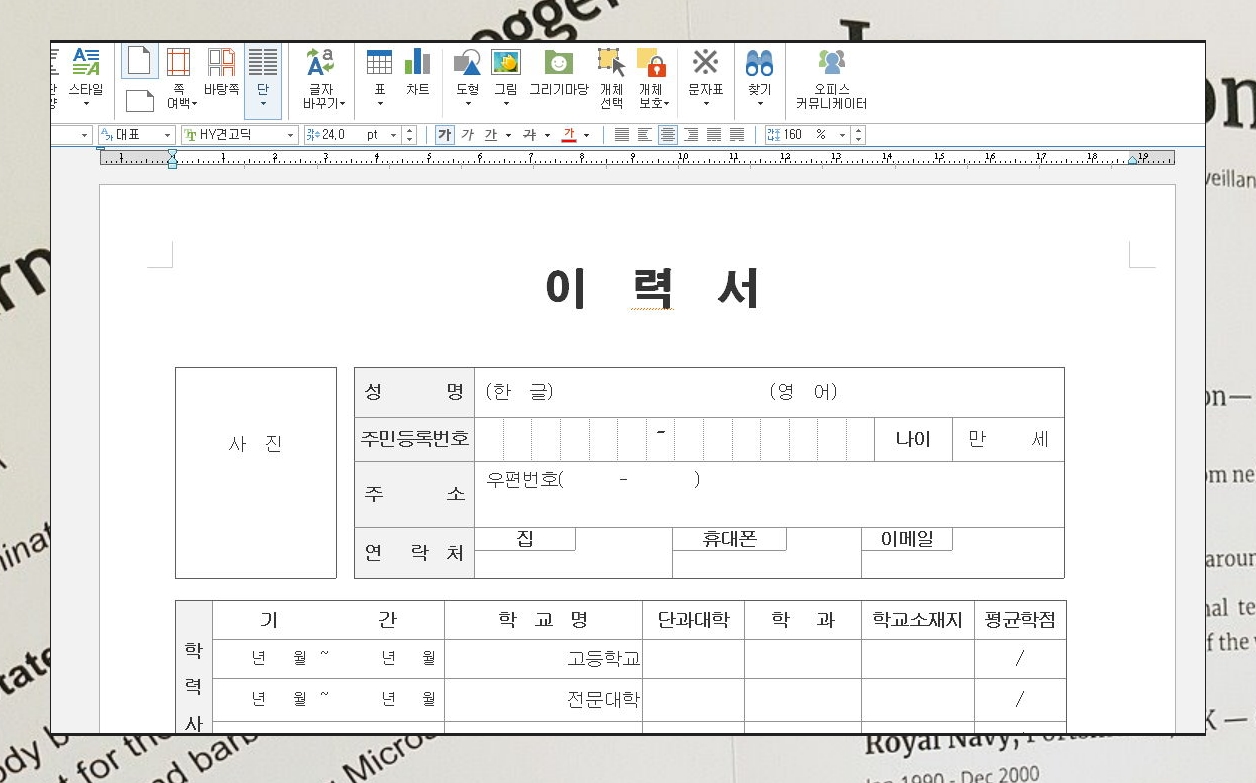This screenshot has height=783, width=1256.
Task: Open 그리기마당 clip art gallery
Action: (x=558, y=70)
